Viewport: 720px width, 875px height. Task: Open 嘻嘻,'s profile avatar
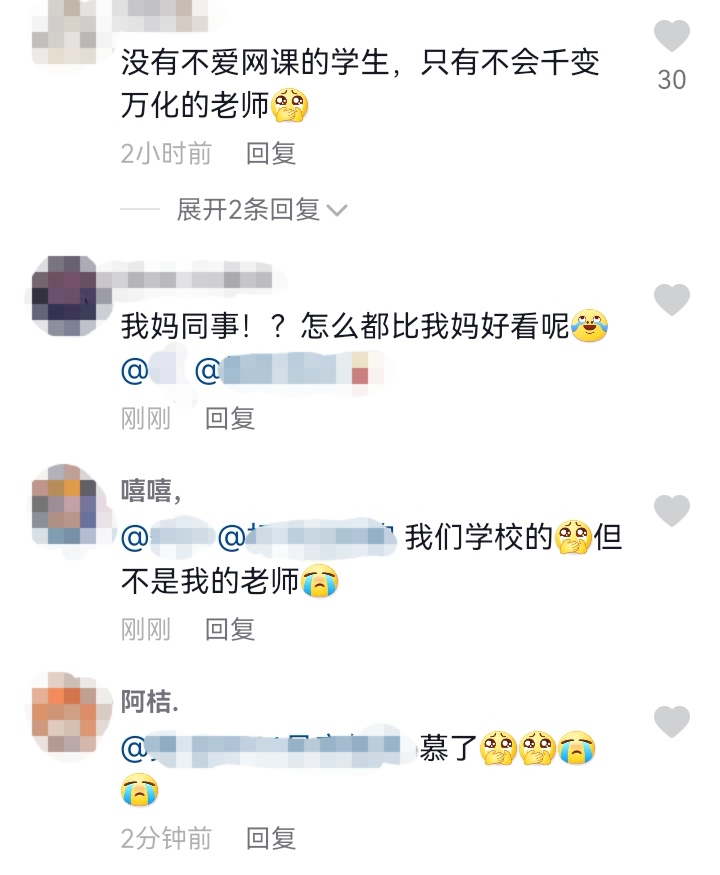pyautogui.click(x=64, y=505)
